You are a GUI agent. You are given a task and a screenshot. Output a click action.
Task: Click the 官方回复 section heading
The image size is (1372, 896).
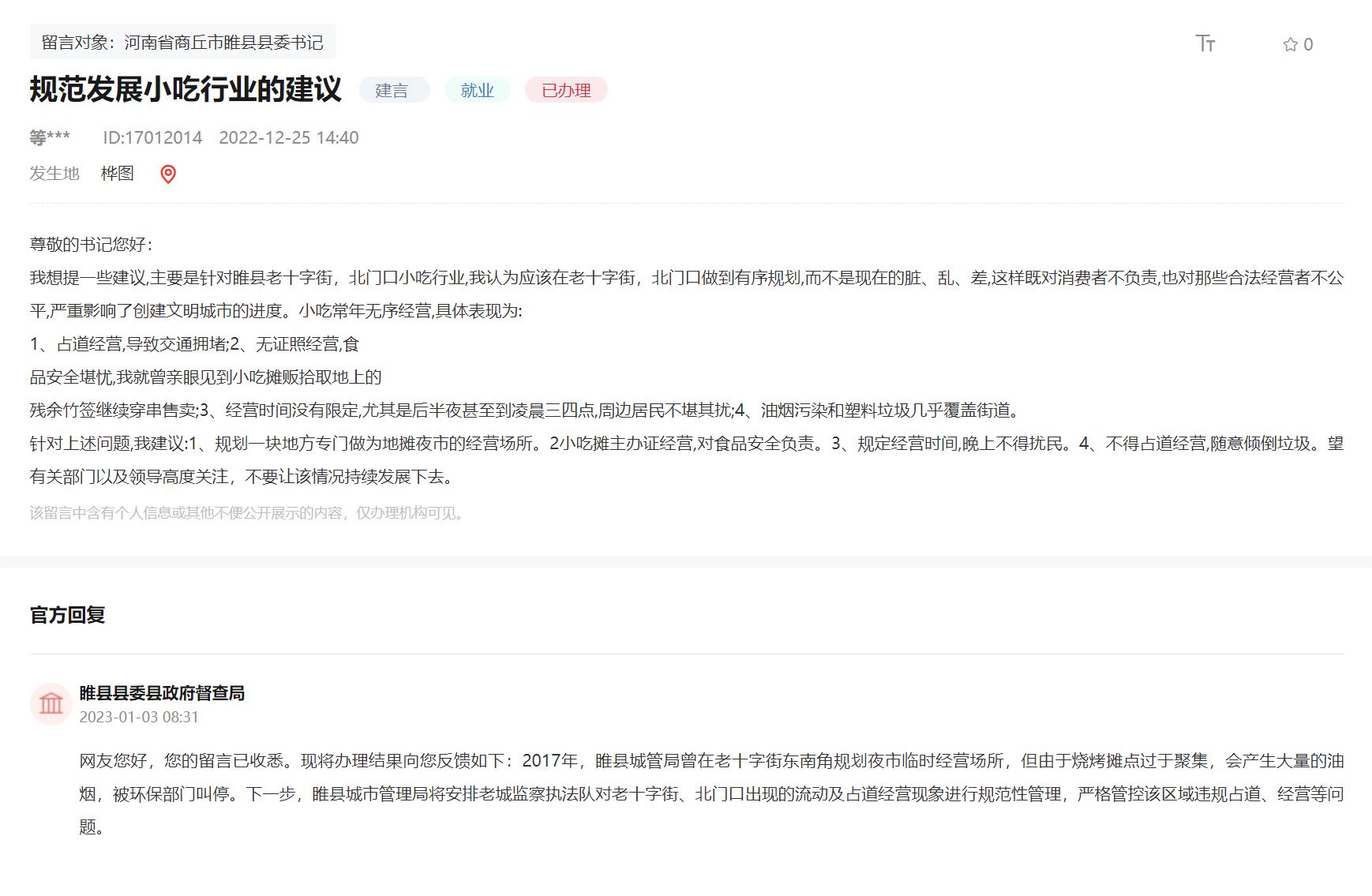[x=67, y=615]
